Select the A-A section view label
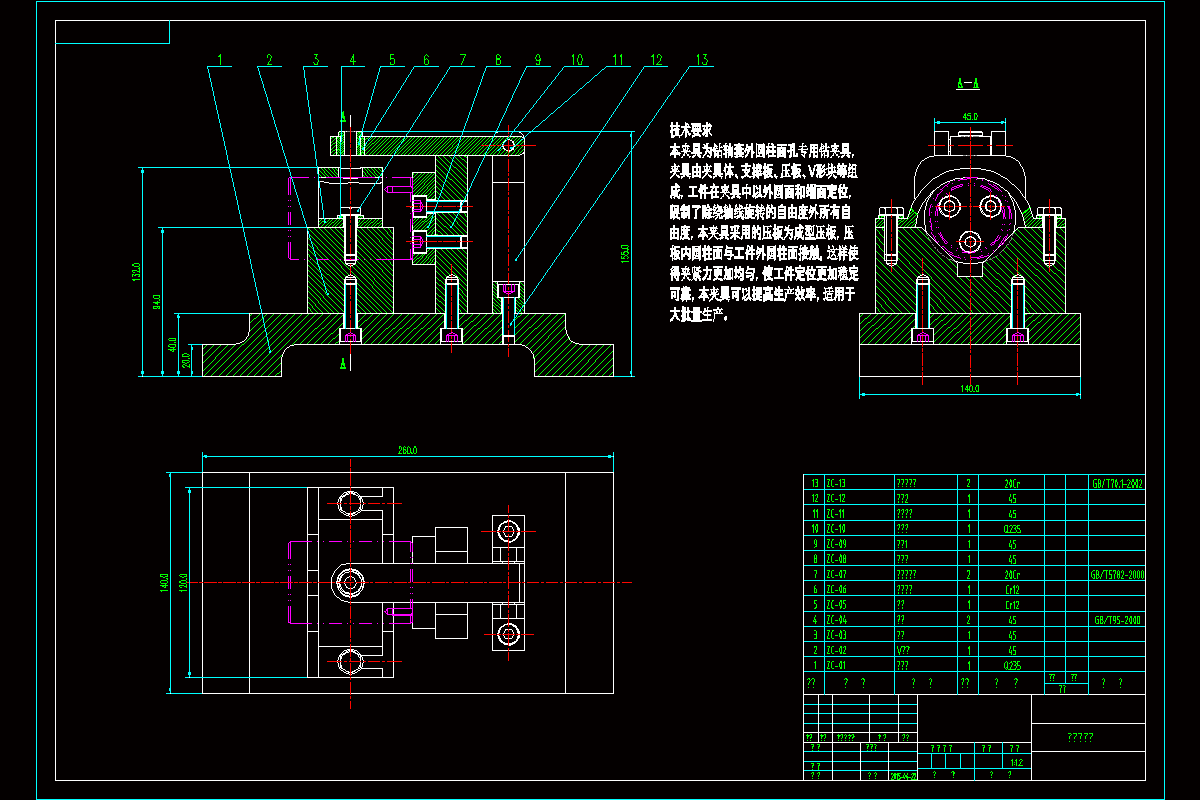The height and width of the screenshot is (800, 1200). 967,83
